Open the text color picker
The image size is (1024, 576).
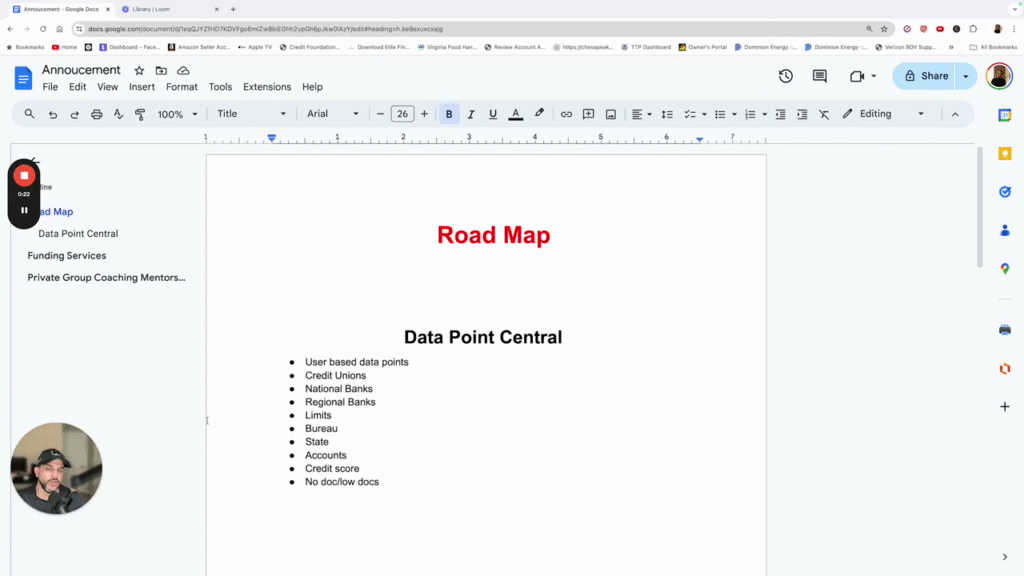point(515,114)
